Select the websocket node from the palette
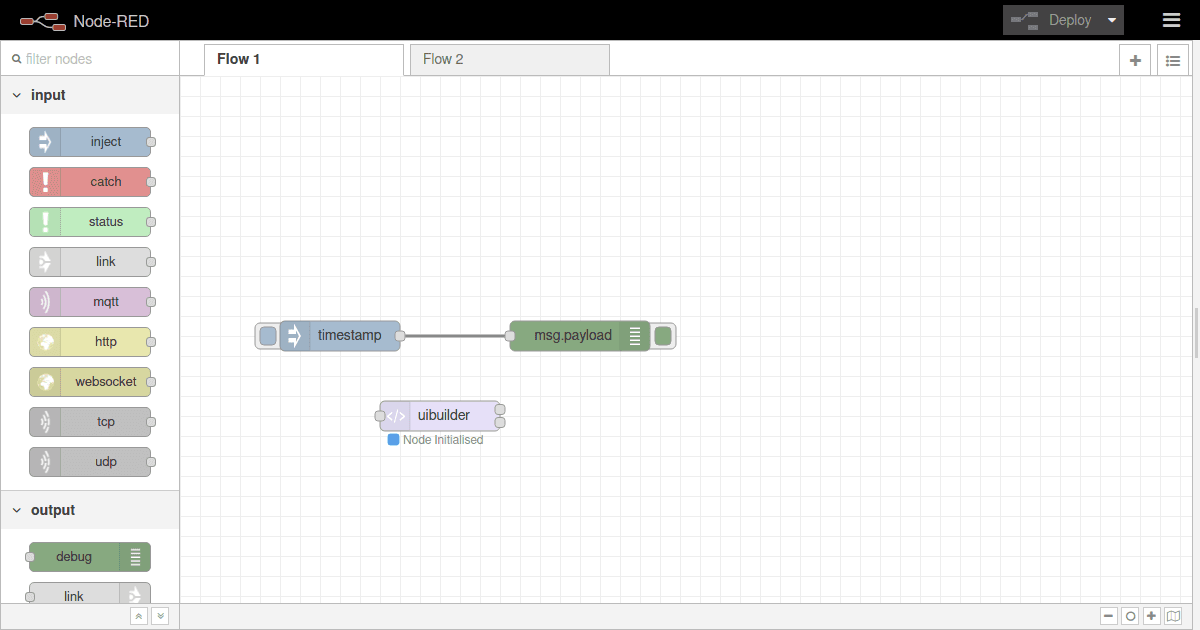This screenshot has height=630, width=1200. coord(91,381)
